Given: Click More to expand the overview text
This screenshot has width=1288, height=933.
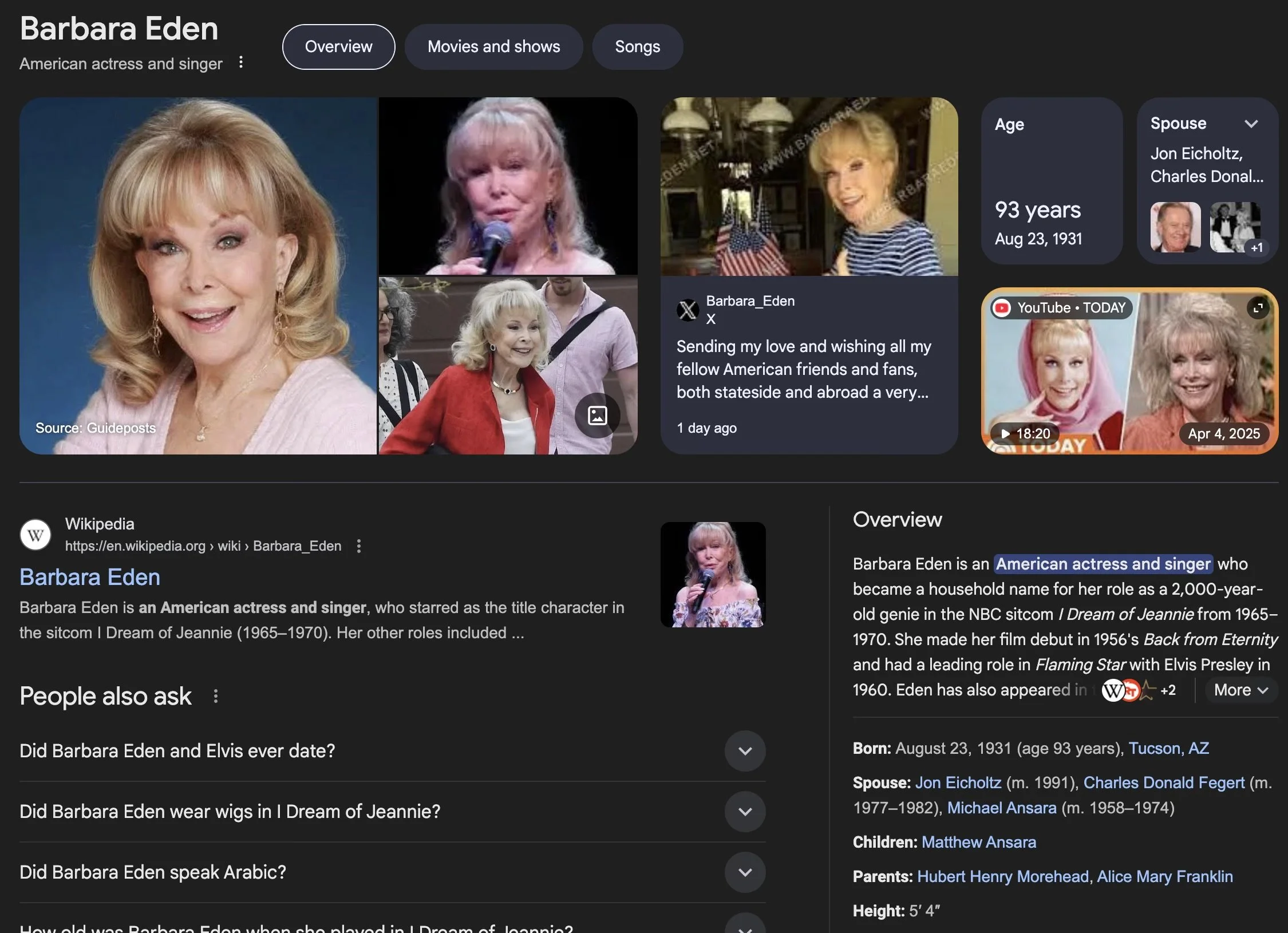Looking at the screenshot, I should (x=1240, y=690).
